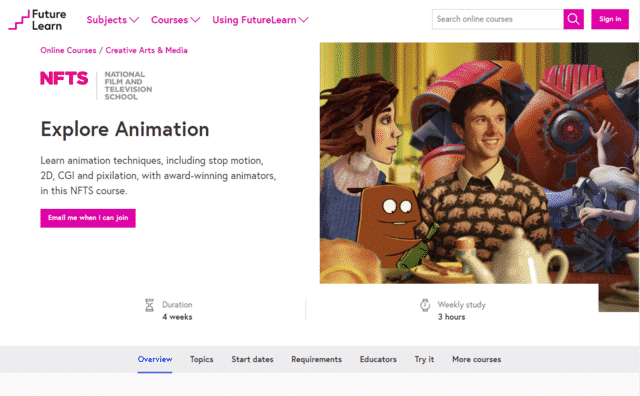Open the Requirements tab
640x396 pixels.
[x=316, y=359]
